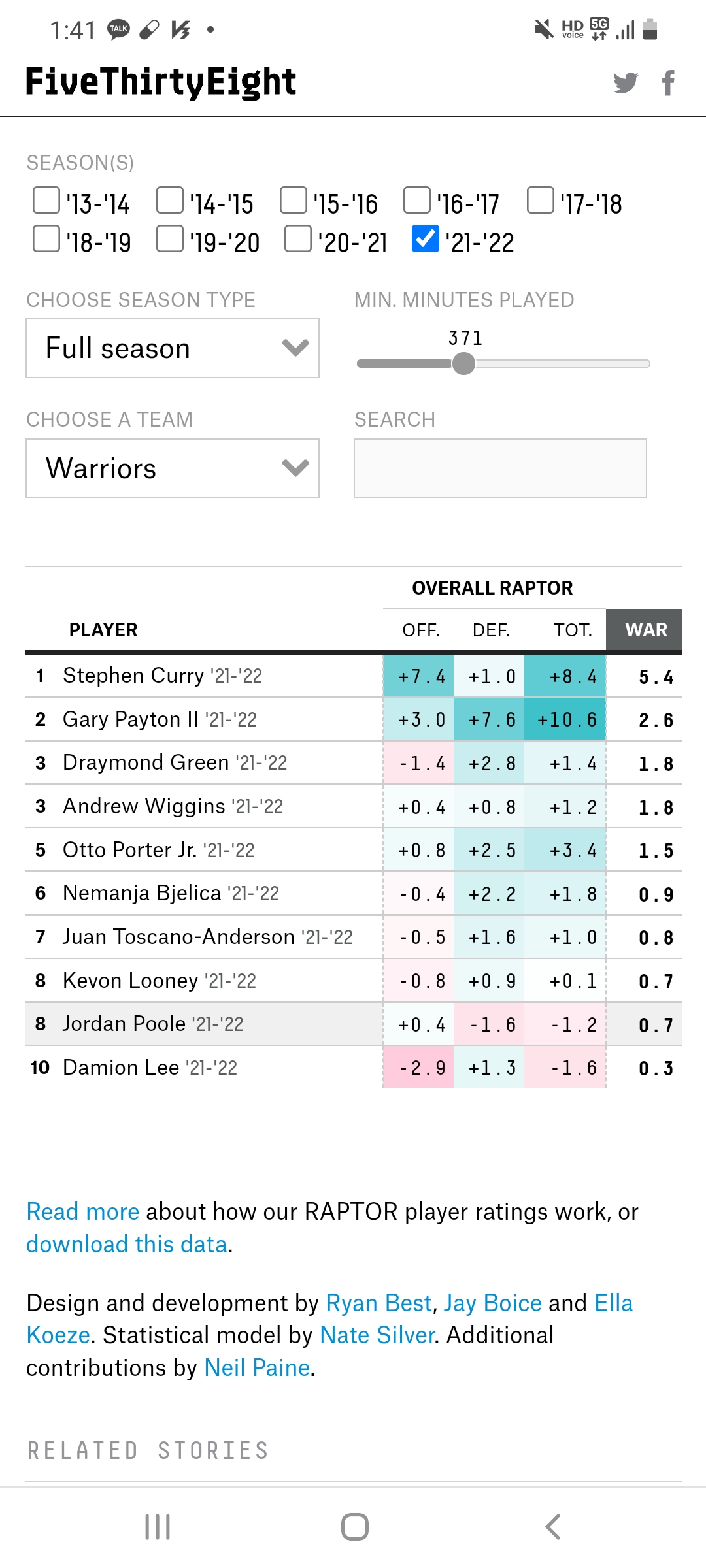
Task: Click the minimum minutes slider handle
Action: pyautogui.click(x=464, y=363)
